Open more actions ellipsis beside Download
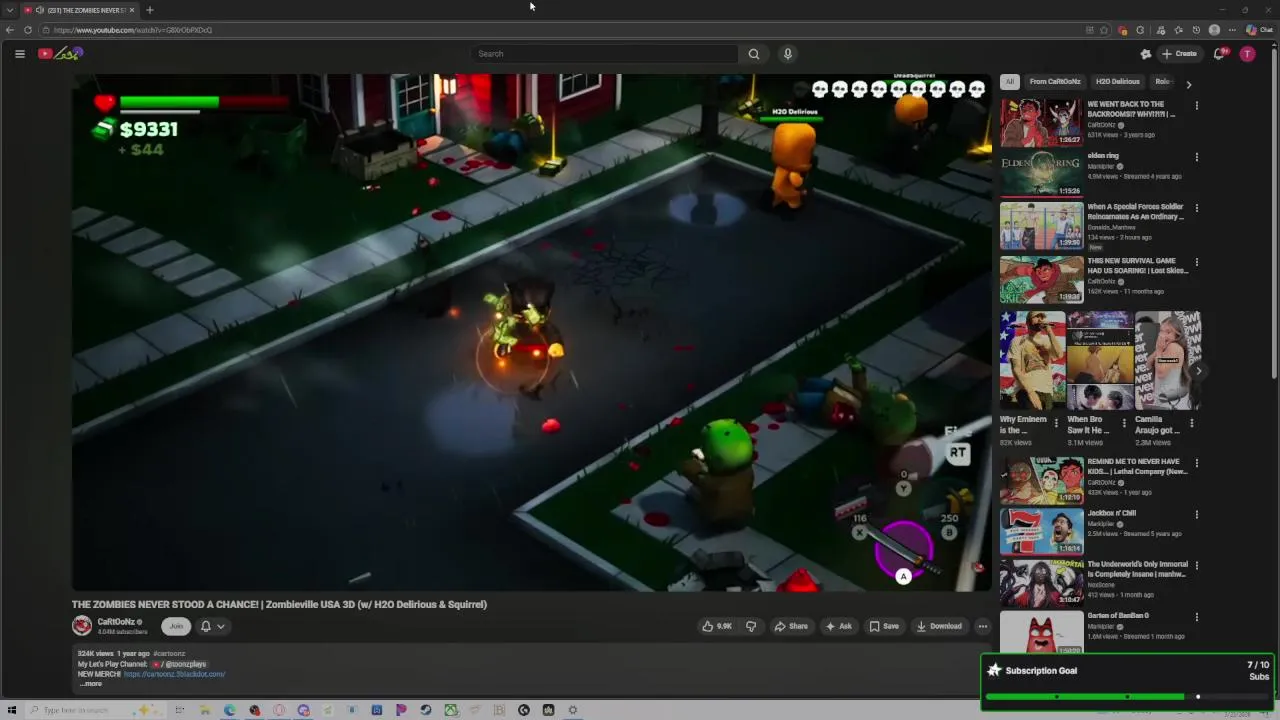The width and height of the screenshot is (1280, 720). 982,626
